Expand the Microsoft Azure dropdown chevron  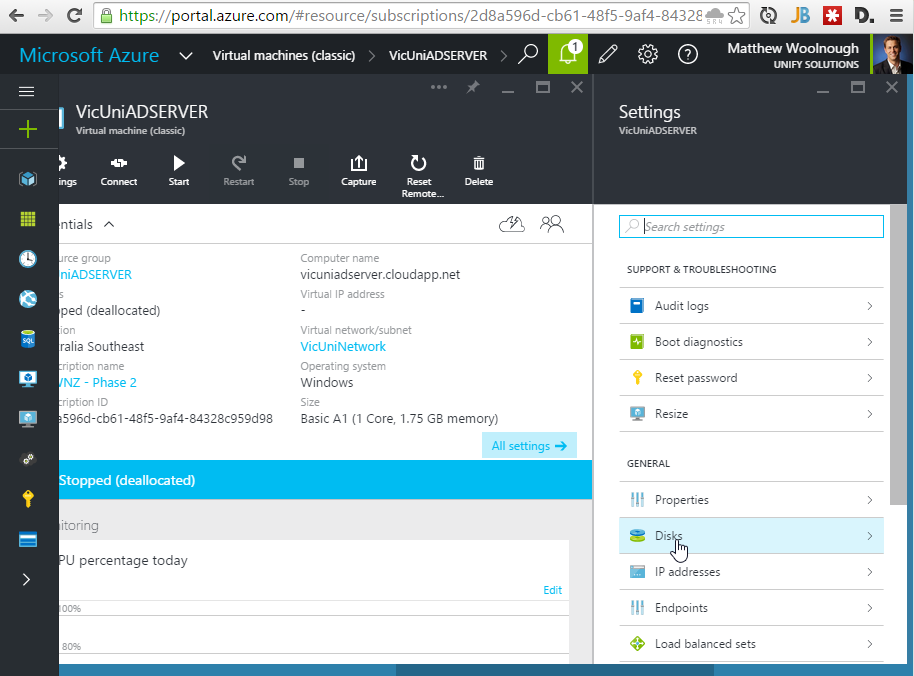(x=186, y=55)
